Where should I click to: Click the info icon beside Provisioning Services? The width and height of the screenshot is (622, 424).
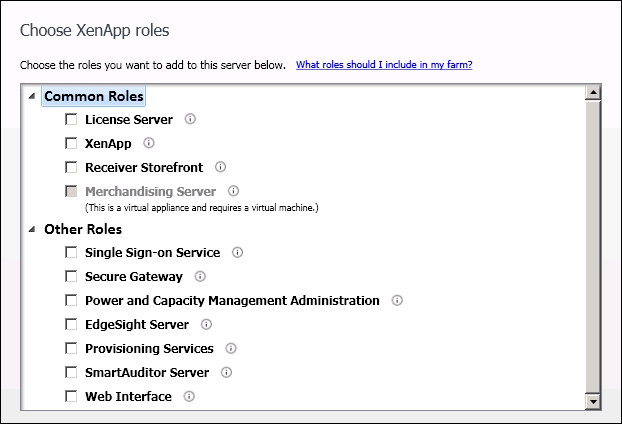click(231, 348)
